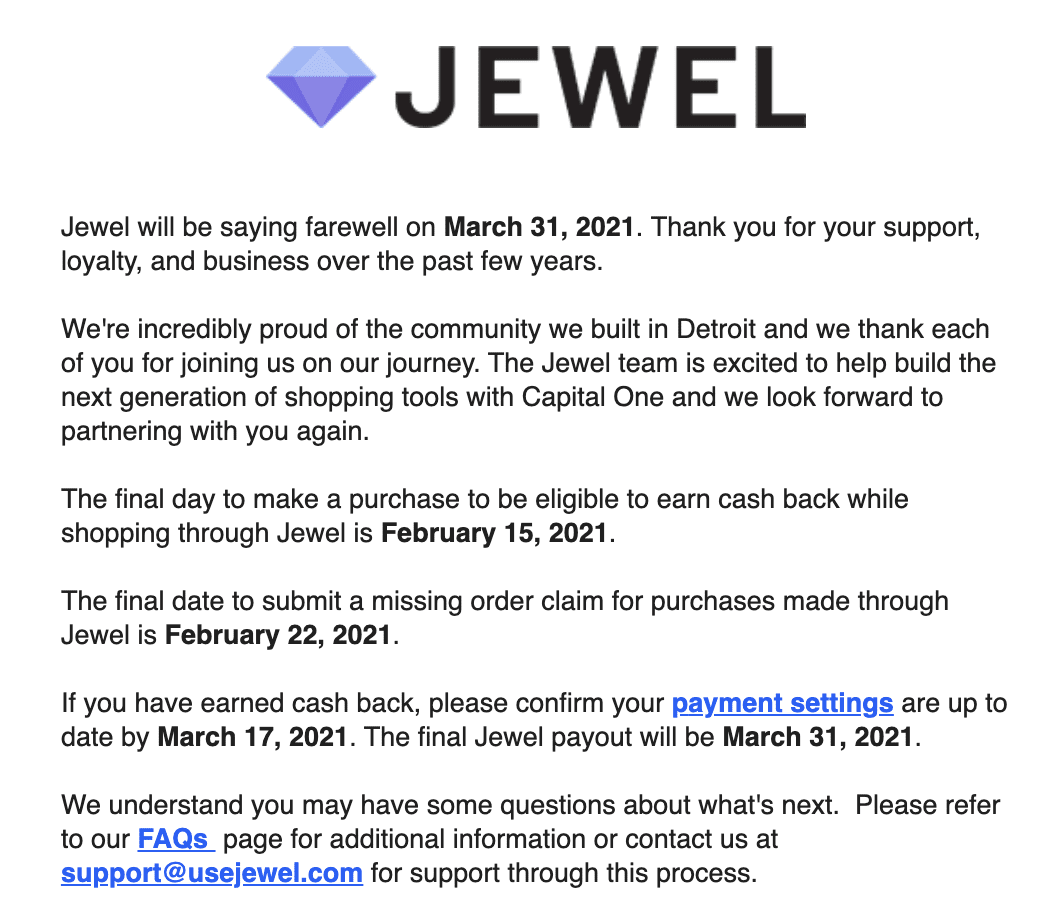Click the JEWEL wordmark text in header
The height and width of the screenshot is (912, 1056).
tap(599, 86)
